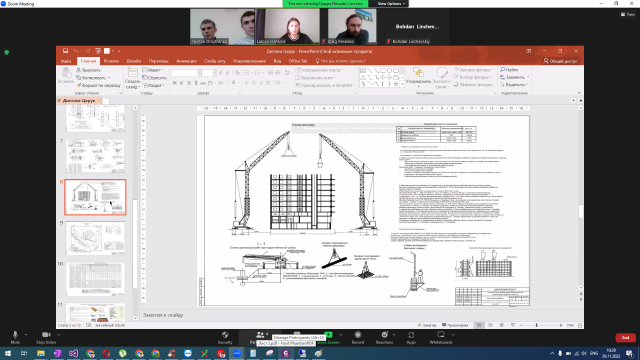Viewport: 640px width, 360px height.
Task: Open the Security shield icon
Action: click(225, 337)
